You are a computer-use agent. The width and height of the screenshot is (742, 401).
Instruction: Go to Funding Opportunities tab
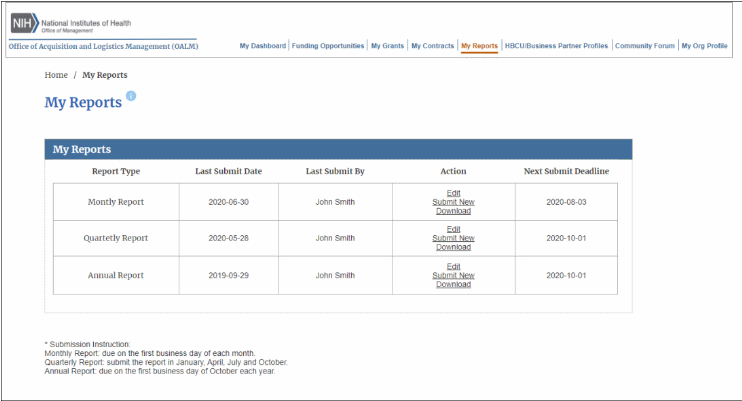pyautogui.click(x=328, y=46)
